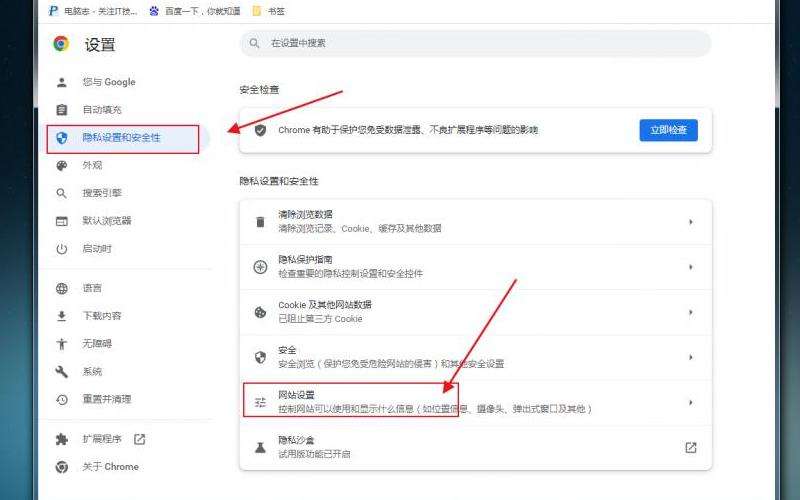Image resolution: width=800 pixels, height=500 pixels.
Task: Click the browser window icon for 默认浏览器
Action: point(62,221)
